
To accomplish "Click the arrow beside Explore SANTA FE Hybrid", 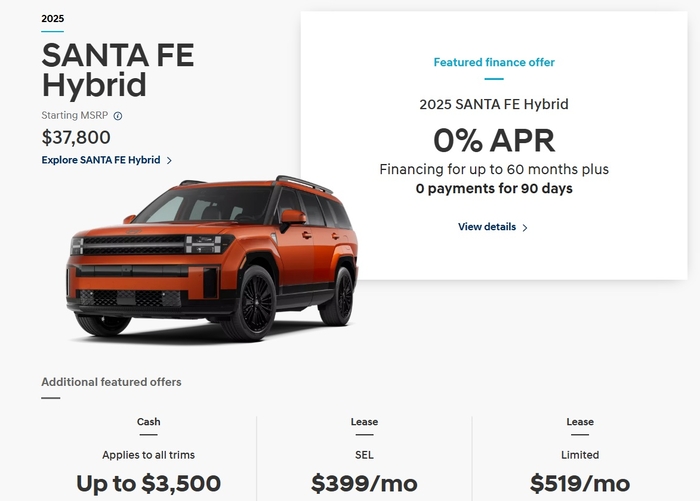I will 169,160.
